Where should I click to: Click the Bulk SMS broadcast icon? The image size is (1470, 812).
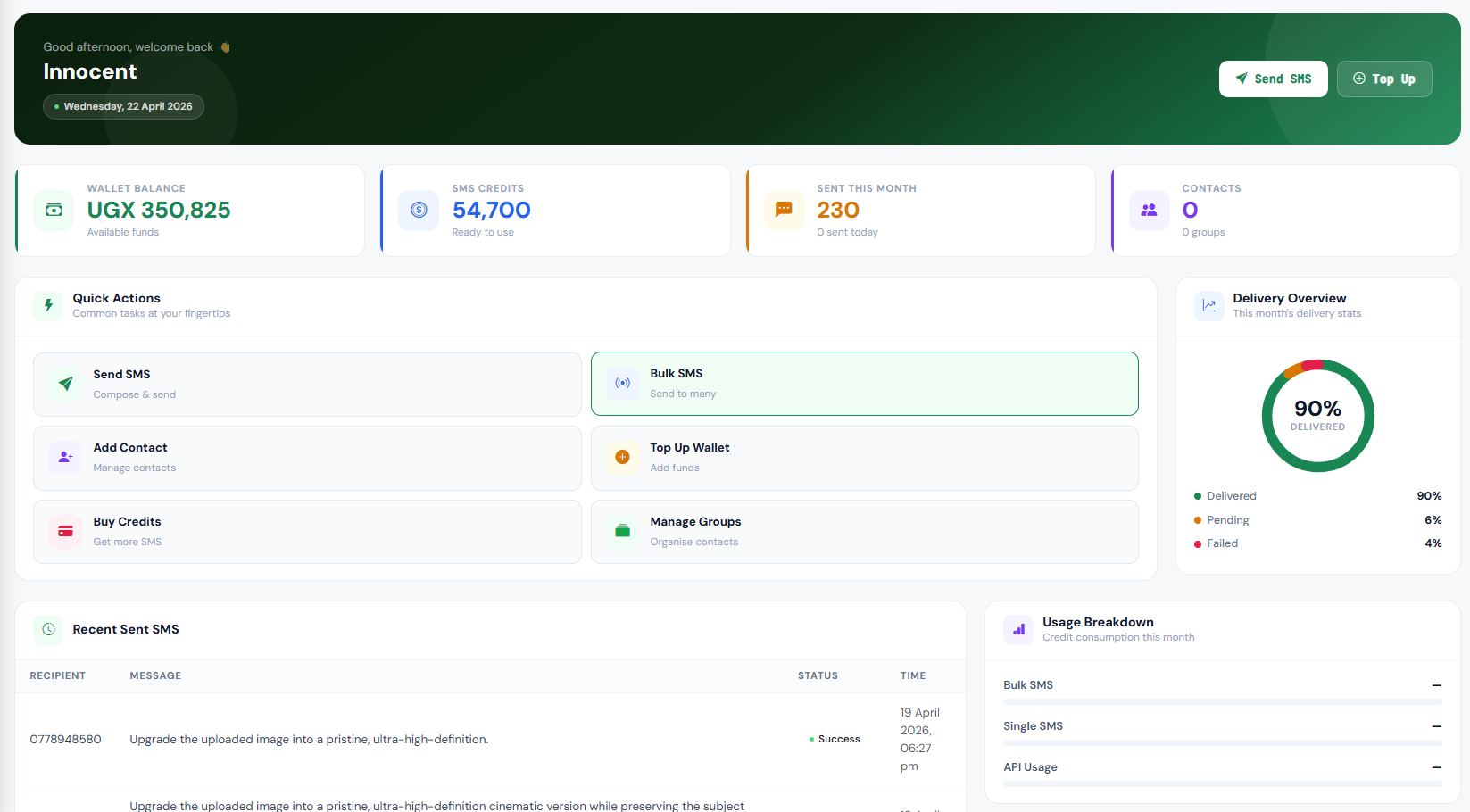[x=623, y=383]
